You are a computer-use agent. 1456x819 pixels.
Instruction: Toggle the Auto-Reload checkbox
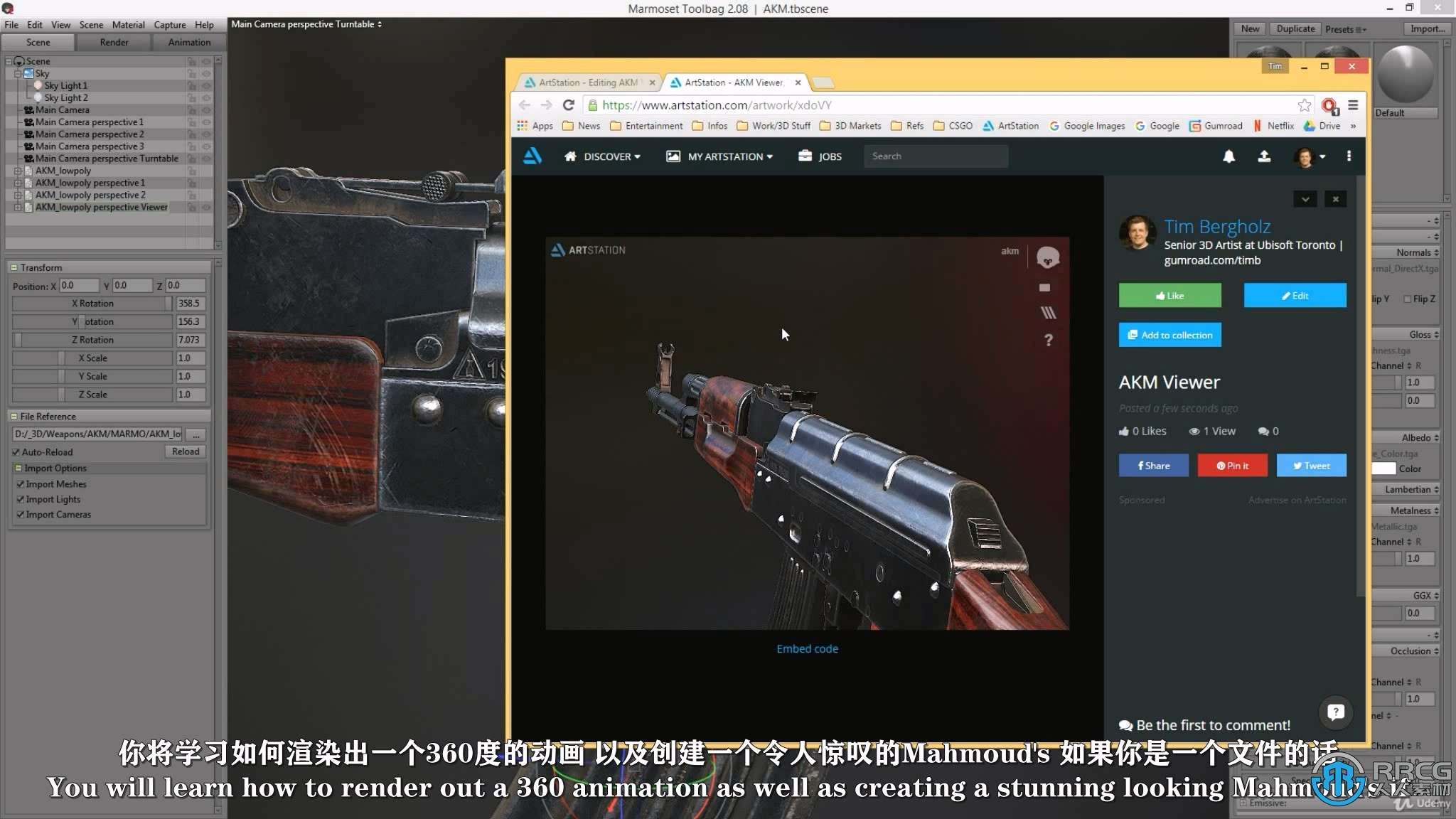[x=16, y=452]
